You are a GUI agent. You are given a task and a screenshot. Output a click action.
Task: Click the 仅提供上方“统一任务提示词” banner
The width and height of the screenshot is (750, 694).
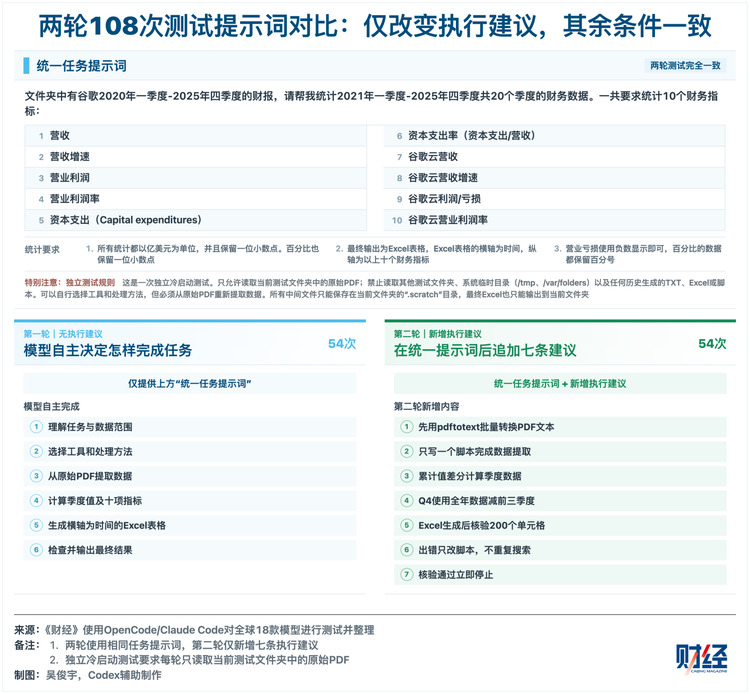tap(190, 384)
